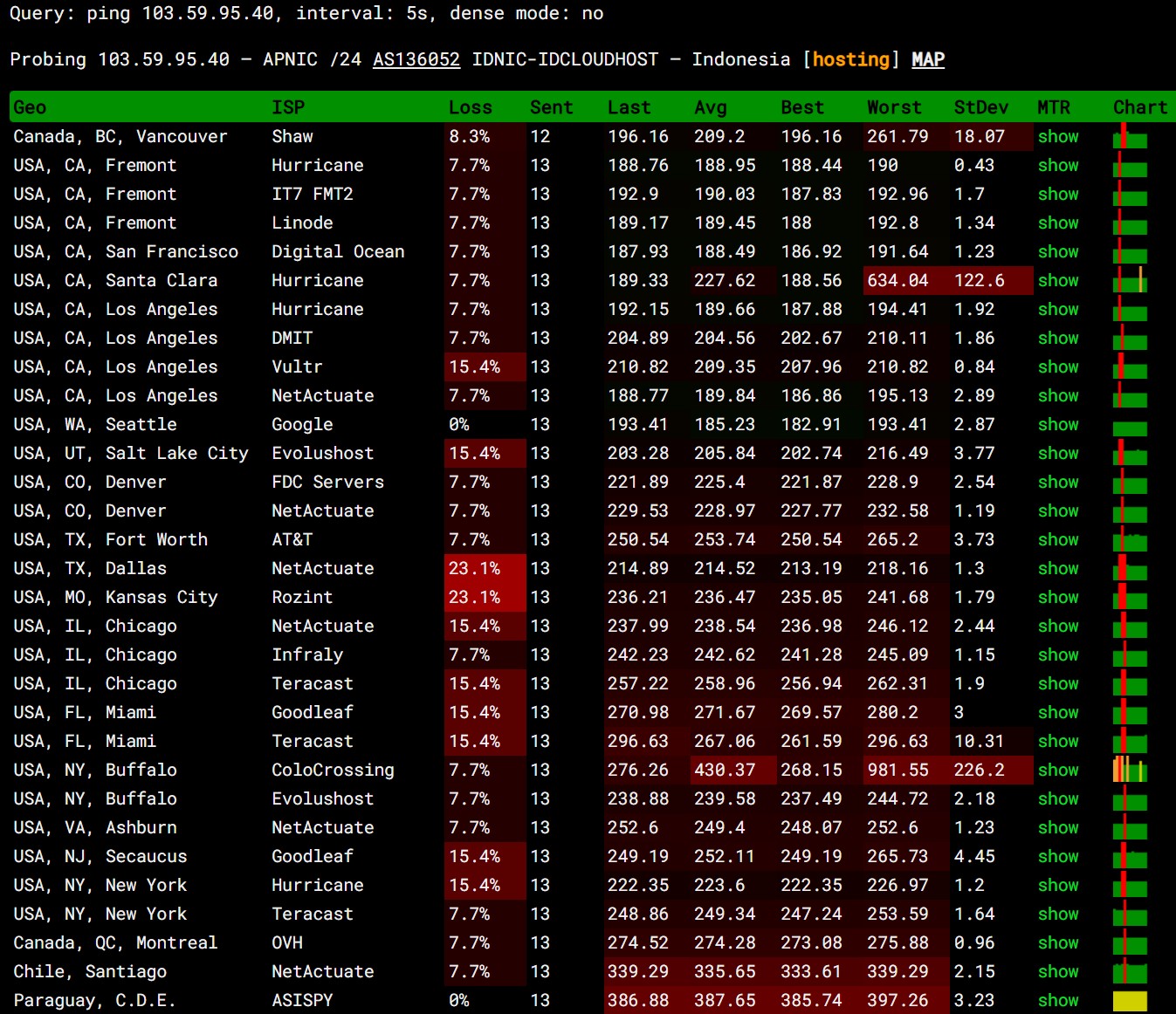Show MTR for Vancouver Shaw row

point(1058,136)
